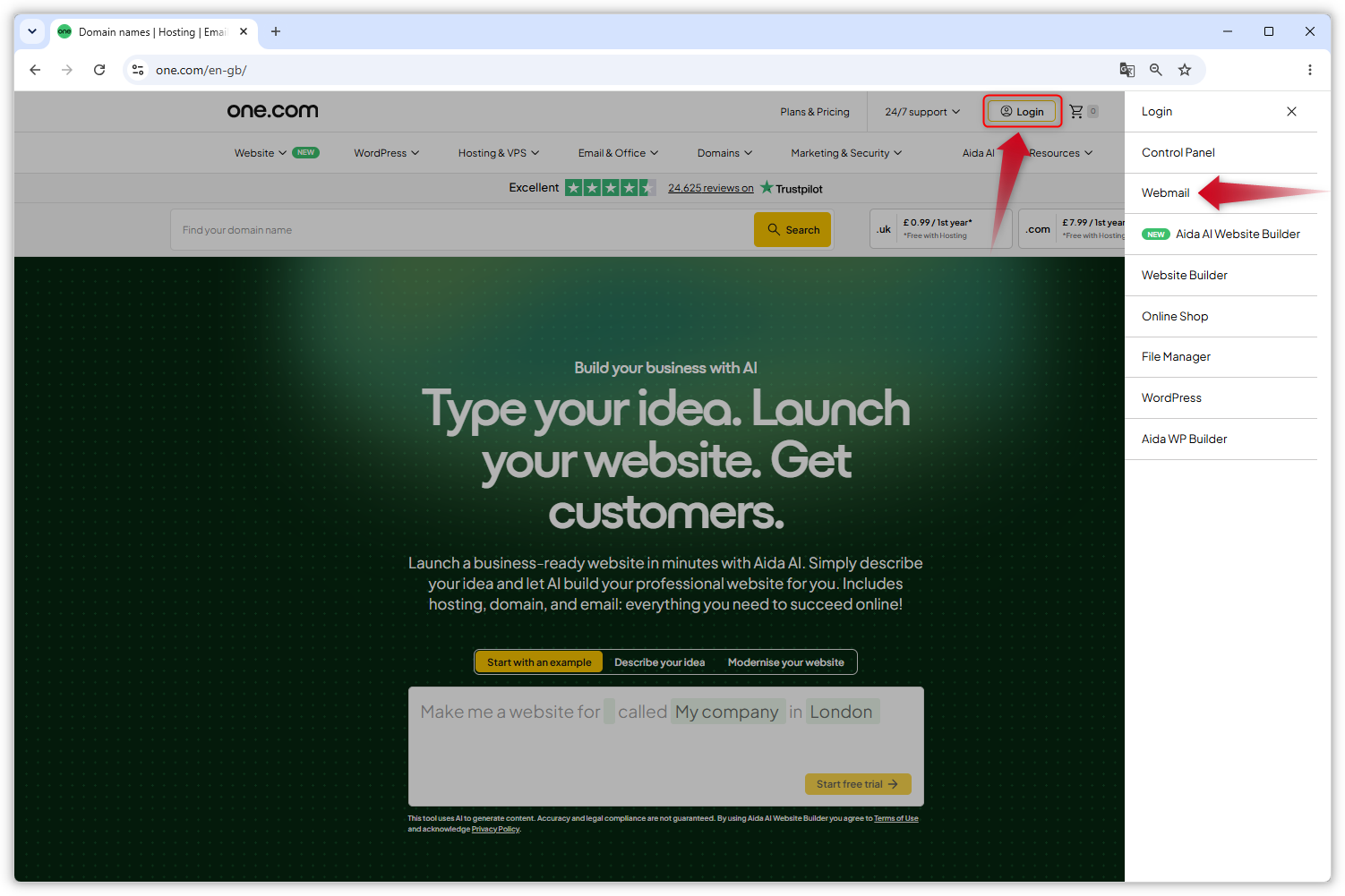The height and width of the screenshot is (896, 1345).
Task: Select Describe your idea tab
Action: (x=660, y=662)
